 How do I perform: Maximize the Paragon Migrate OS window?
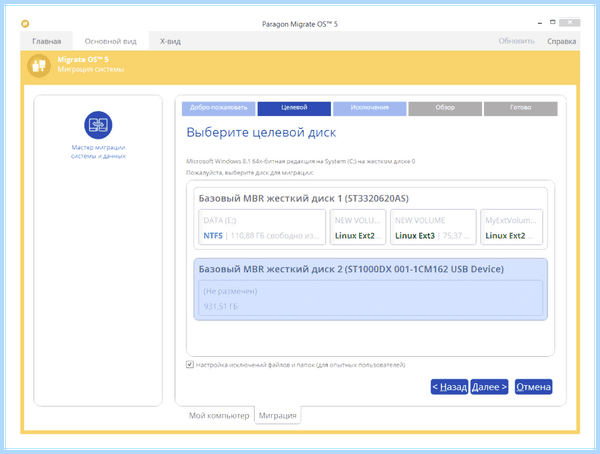(552, 22)
